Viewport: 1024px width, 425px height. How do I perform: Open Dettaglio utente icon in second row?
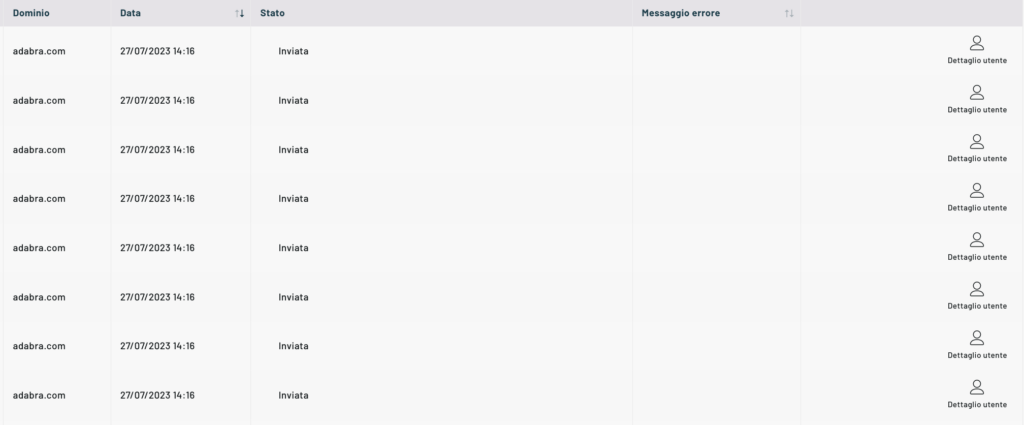pyautogui.click(x=976, y=92)
